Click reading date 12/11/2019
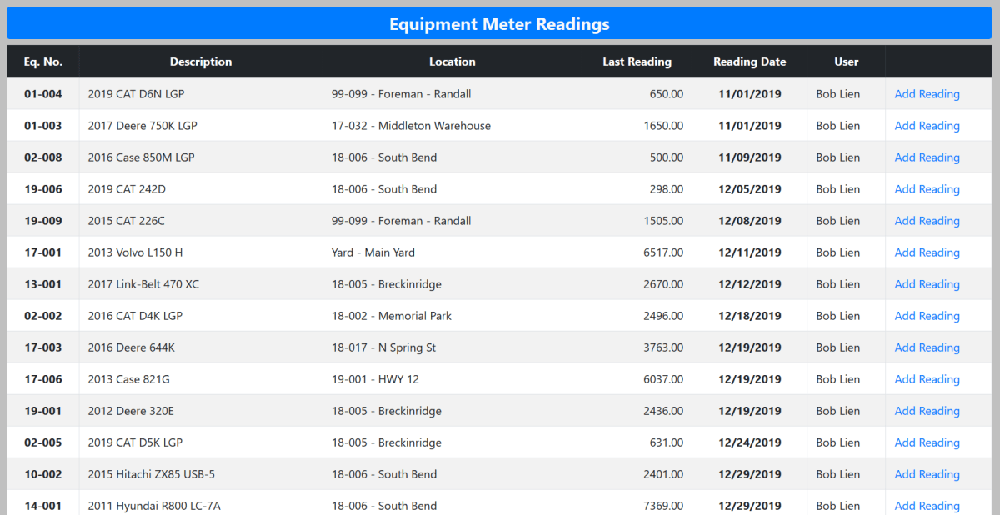Viewport: 1000px width, 515px height. tap(750, 252)
